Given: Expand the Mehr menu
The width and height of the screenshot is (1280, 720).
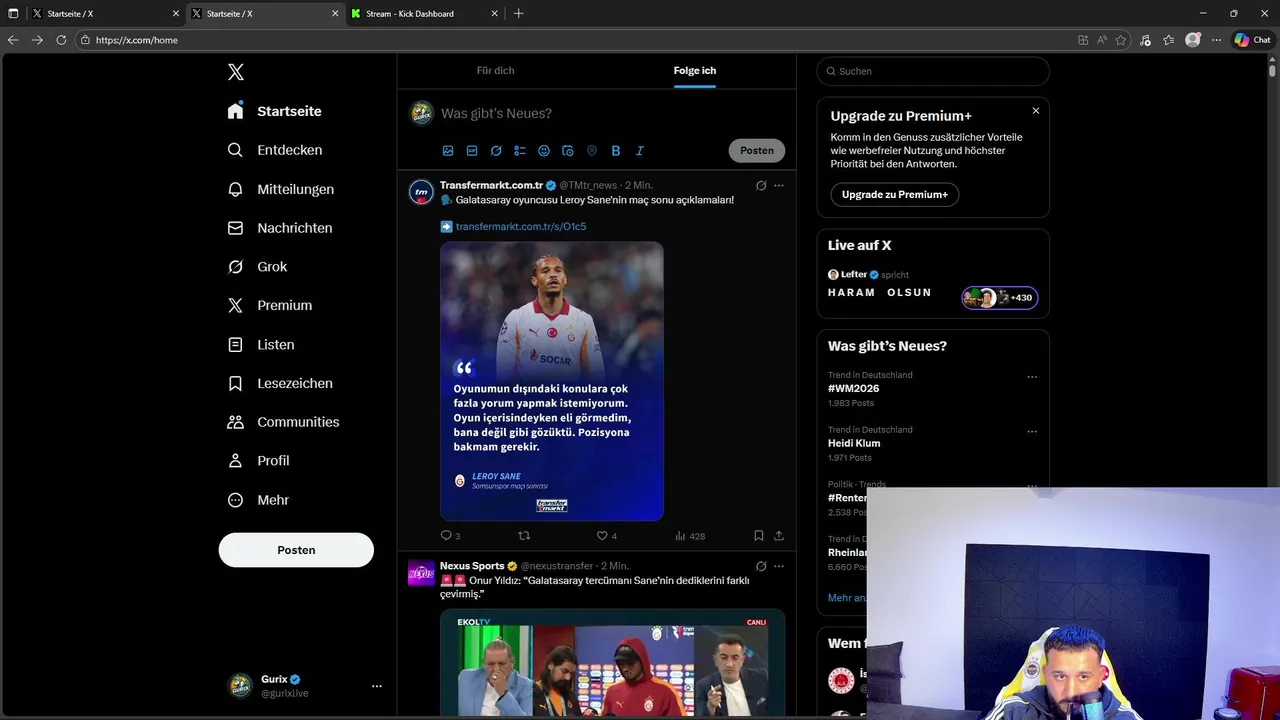Looking at the screenshot, I should (x=258, y=500).
